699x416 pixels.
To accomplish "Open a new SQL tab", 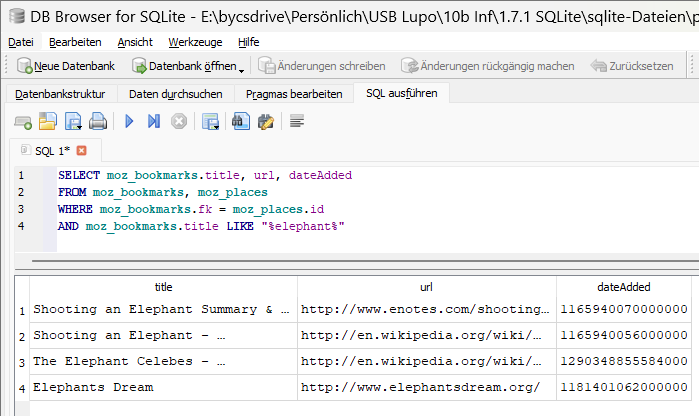I will click(x=23, y=122).
